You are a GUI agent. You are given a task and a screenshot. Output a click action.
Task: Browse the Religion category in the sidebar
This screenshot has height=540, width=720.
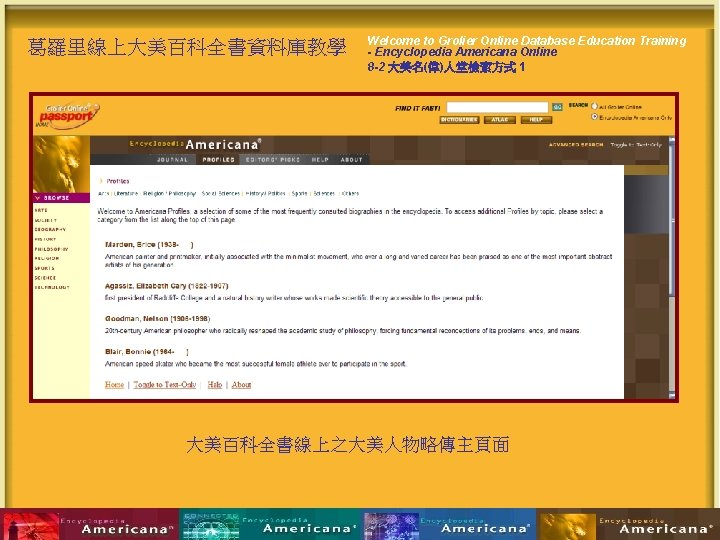click(46, 259)
